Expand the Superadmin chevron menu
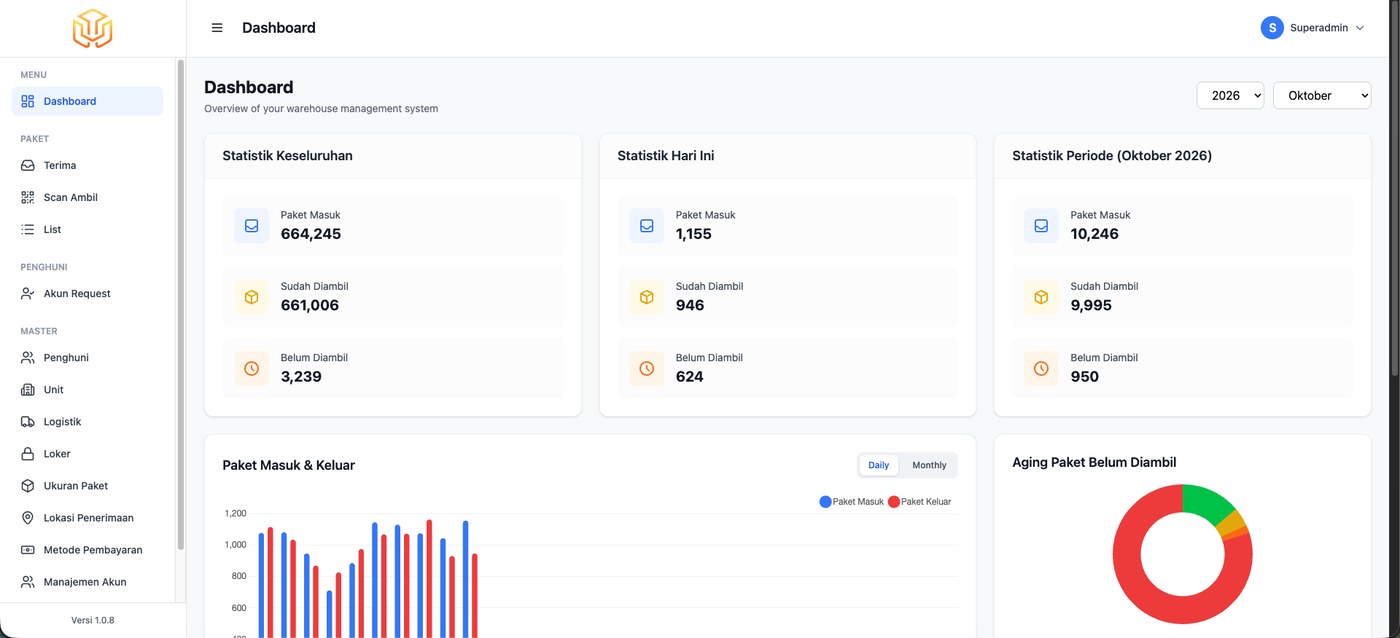Viewport: 1400px width, 638px height. coord(1359,28)
